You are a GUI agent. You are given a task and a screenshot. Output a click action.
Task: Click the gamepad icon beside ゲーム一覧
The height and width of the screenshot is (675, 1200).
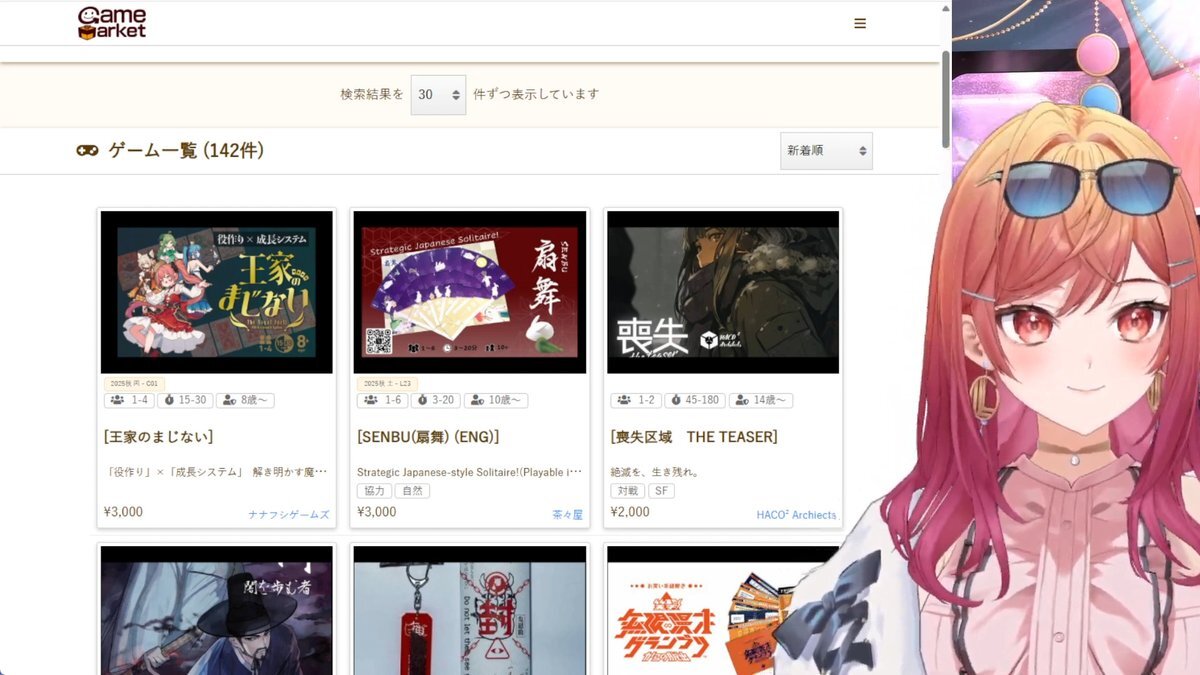[x=87, y=151]
